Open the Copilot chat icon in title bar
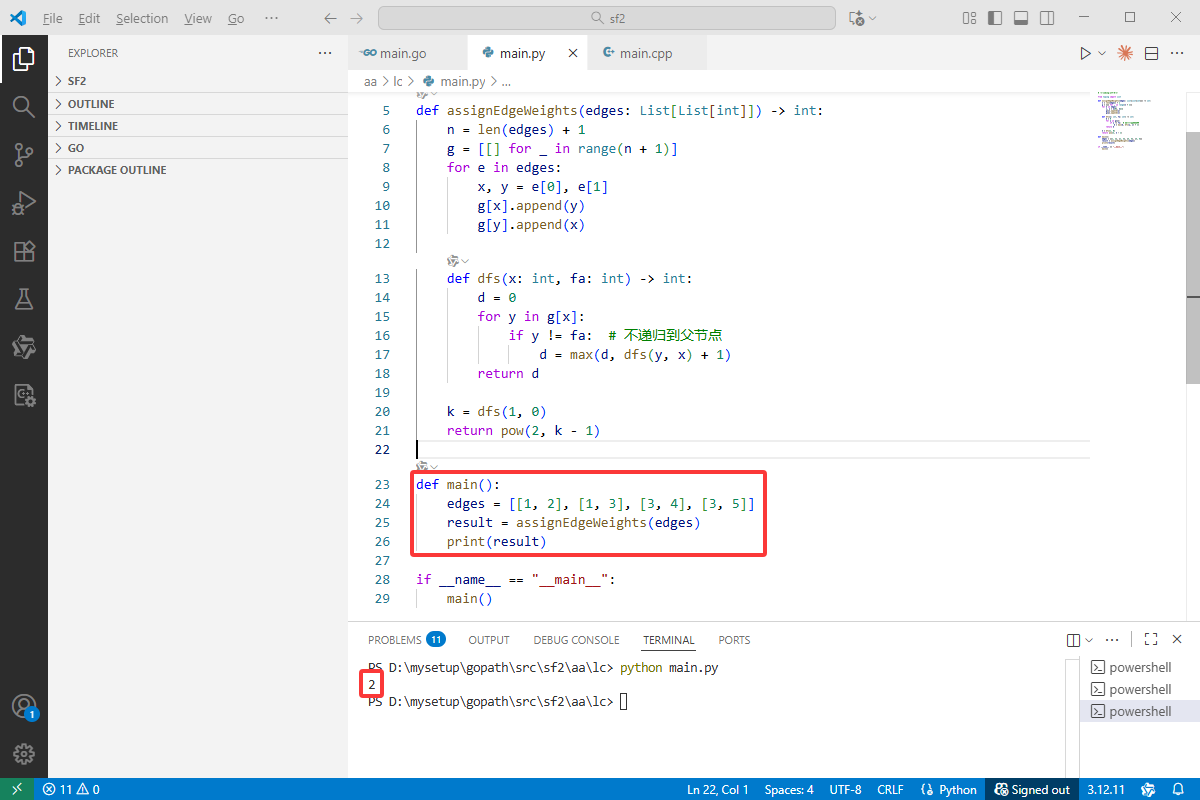 [x=856, y=18]
